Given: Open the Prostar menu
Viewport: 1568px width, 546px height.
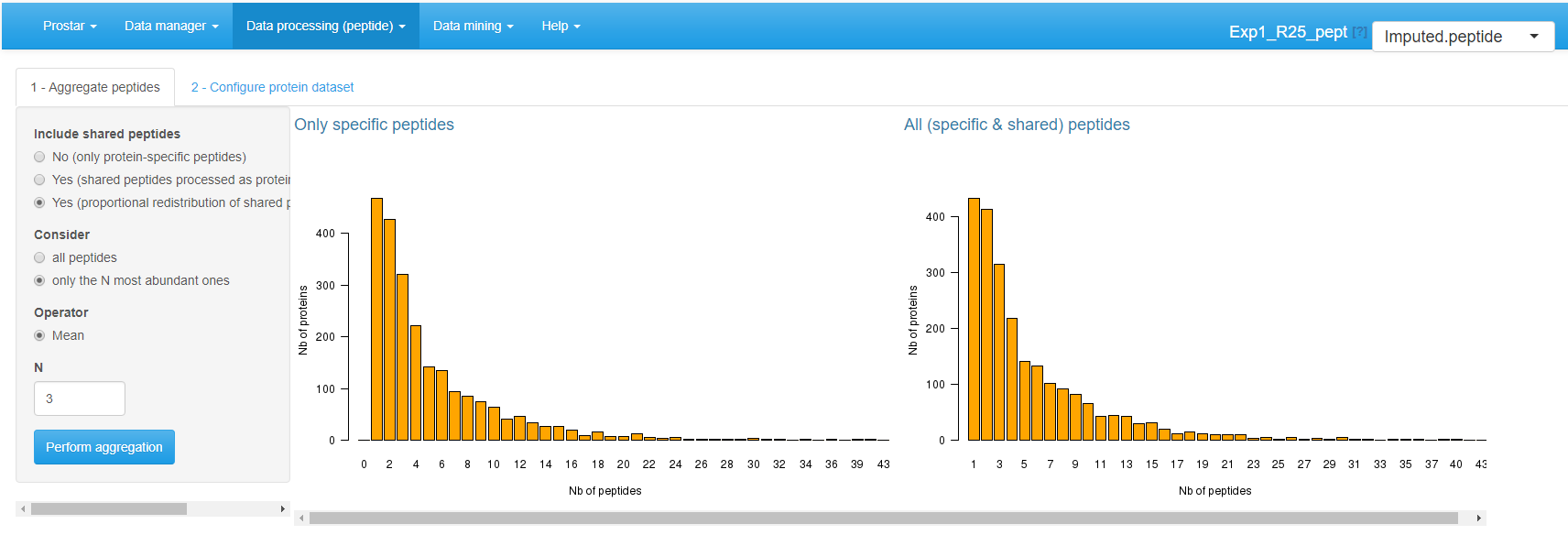Looking at the screenshot, I should 70,26.
